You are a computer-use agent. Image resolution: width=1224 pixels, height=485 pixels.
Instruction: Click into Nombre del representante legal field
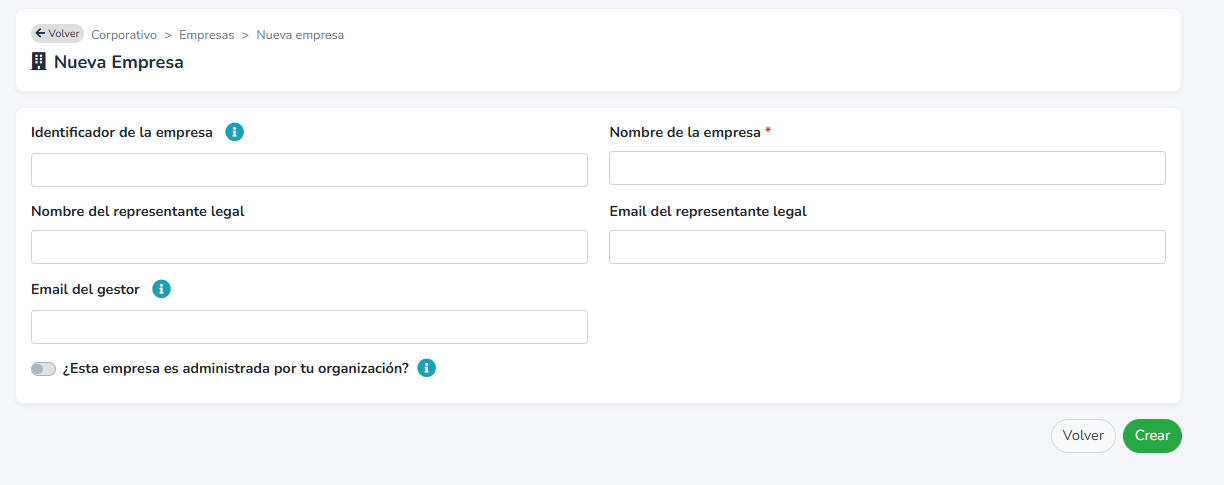click(x=309, y=247)
